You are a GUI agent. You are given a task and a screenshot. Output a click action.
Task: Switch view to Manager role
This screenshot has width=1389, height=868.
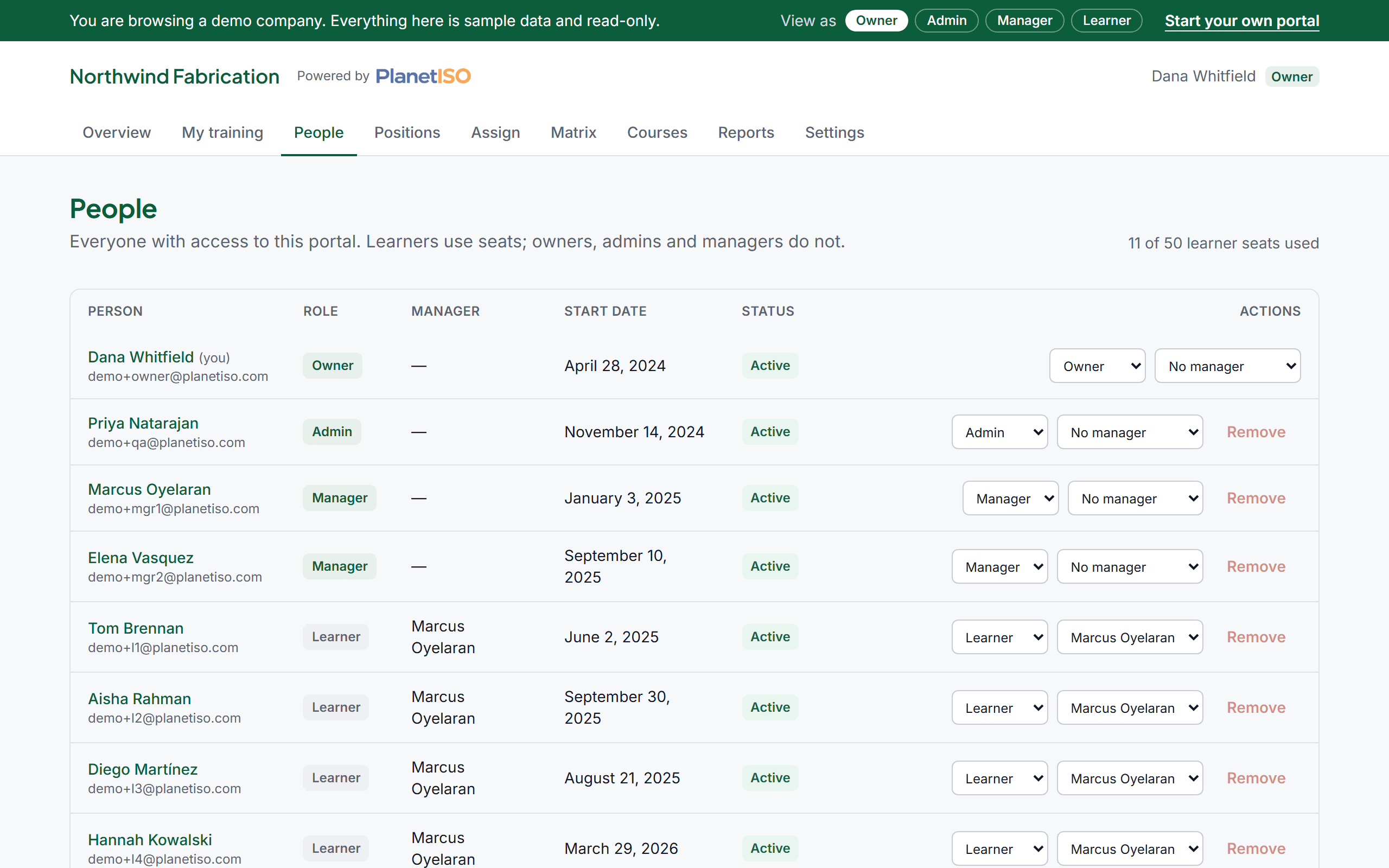click(1024, 21)
